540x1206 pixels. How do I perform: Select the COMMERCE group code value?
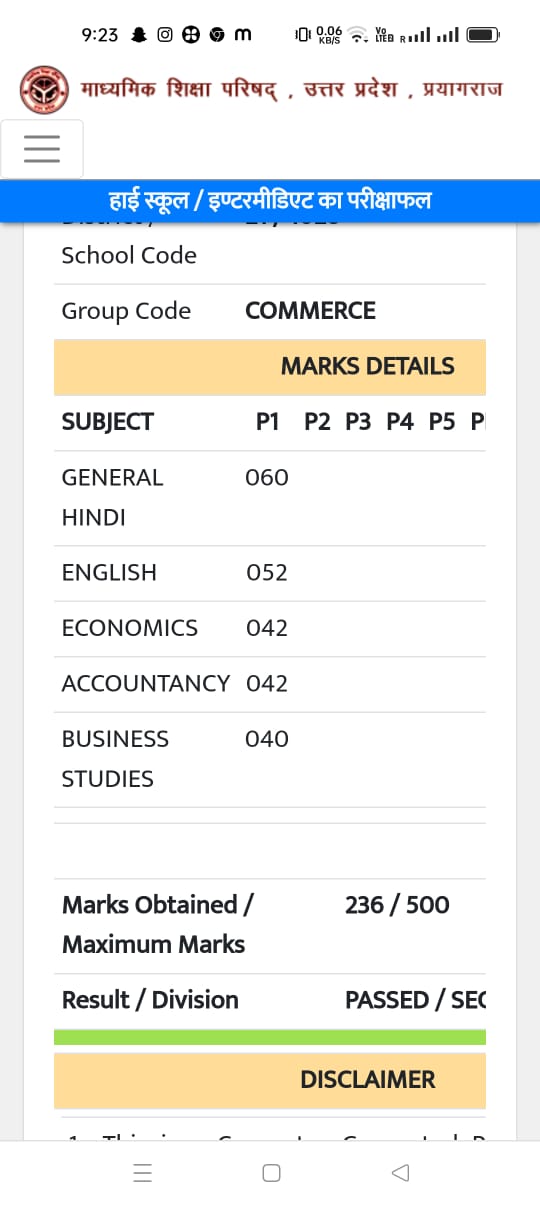(x=310, y=311)
